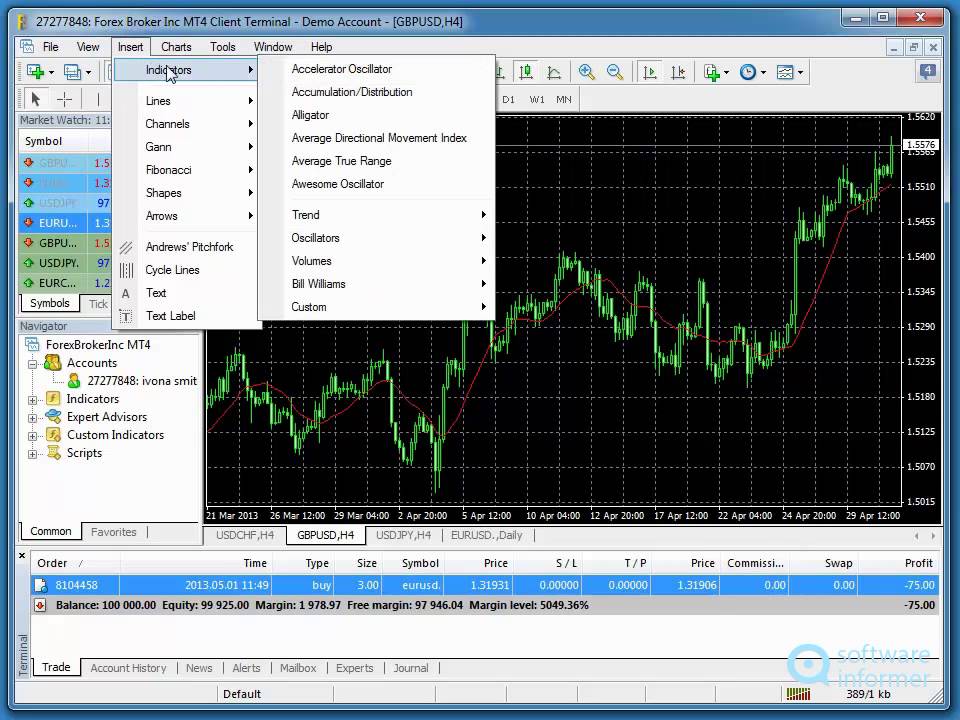Switch to the Favorites tab in Navigator

113,532
